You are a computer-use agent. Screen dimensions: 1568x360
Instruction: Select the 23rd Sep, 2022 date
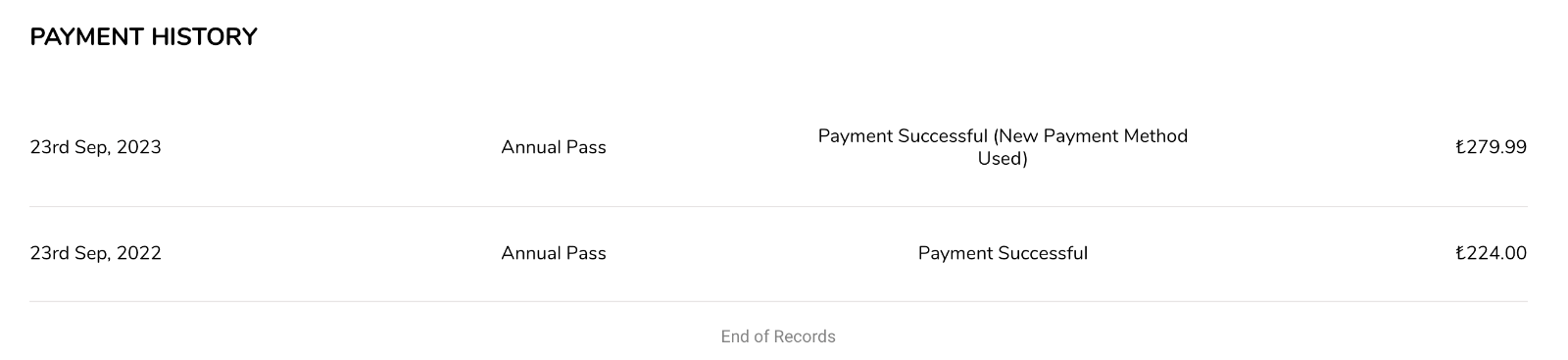click(95, 253)
